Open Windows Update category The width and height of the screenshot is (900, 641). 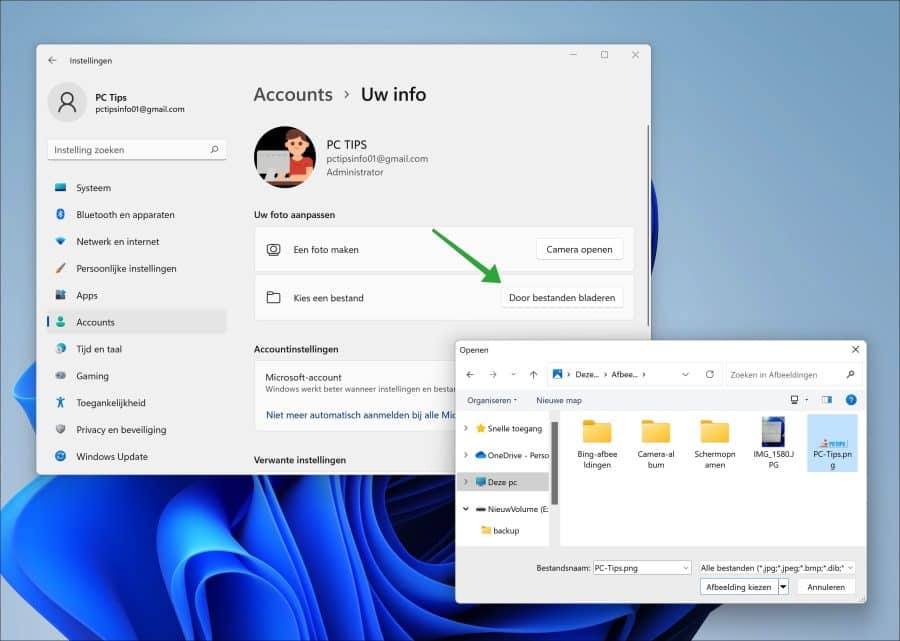coord(137,457)
